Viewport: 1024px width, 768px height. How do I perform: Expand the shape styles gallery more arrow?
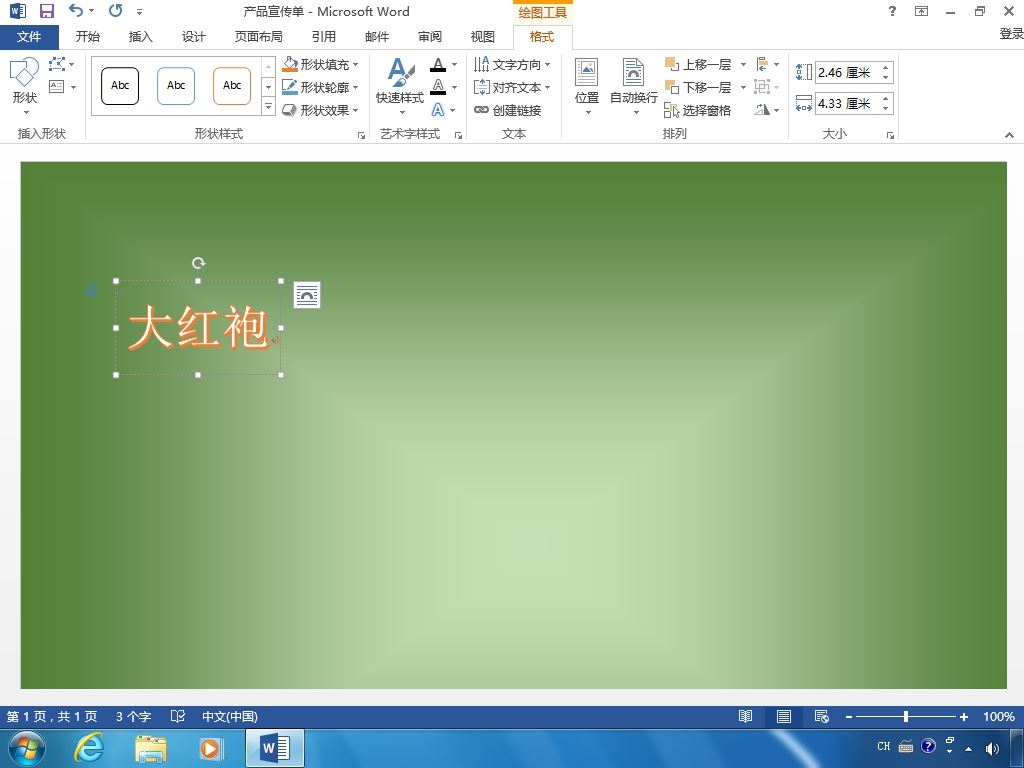[x=268, y=106]
